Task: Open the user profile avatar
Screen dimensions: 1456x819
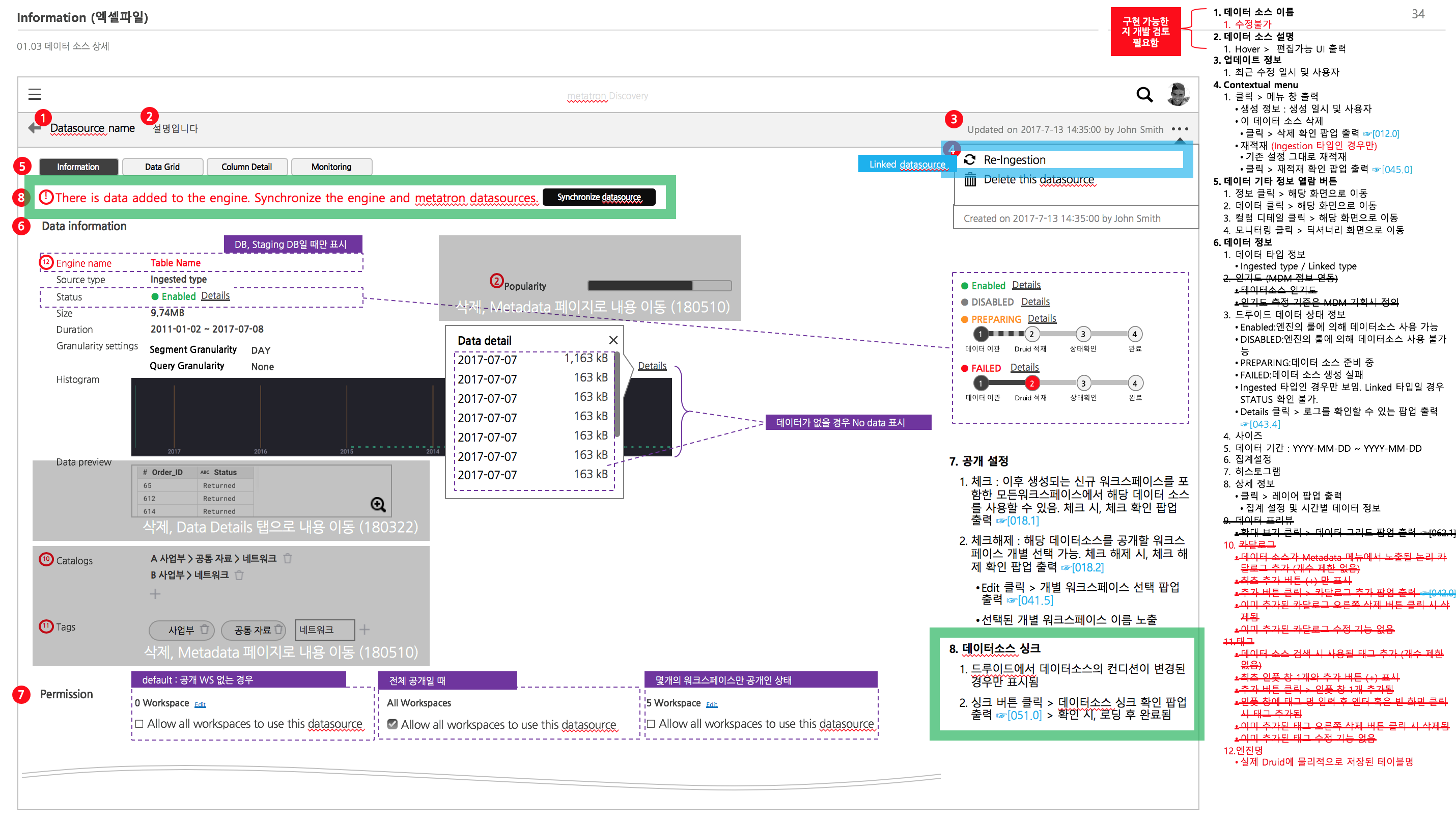Action: tap(1179, 94)
